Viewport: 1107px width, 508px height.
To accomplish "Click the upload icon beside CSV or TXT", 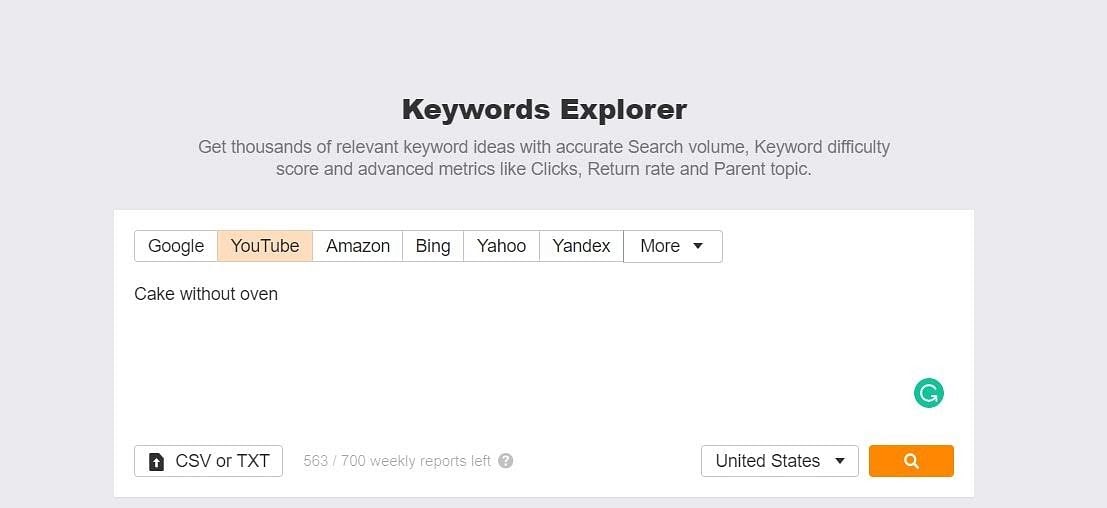I will point(156,461).
